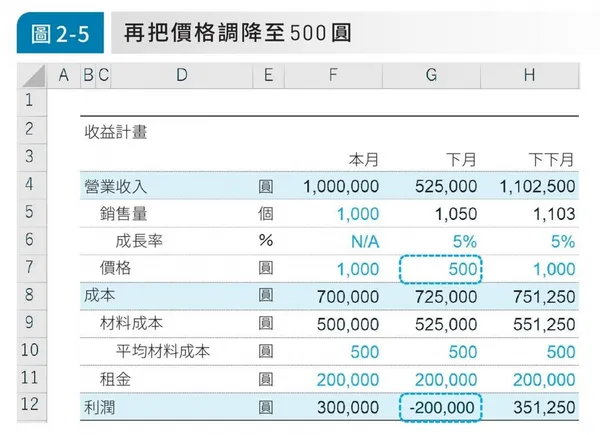
Task: Click the 銷售量 row label
Action: pos(124,214)
